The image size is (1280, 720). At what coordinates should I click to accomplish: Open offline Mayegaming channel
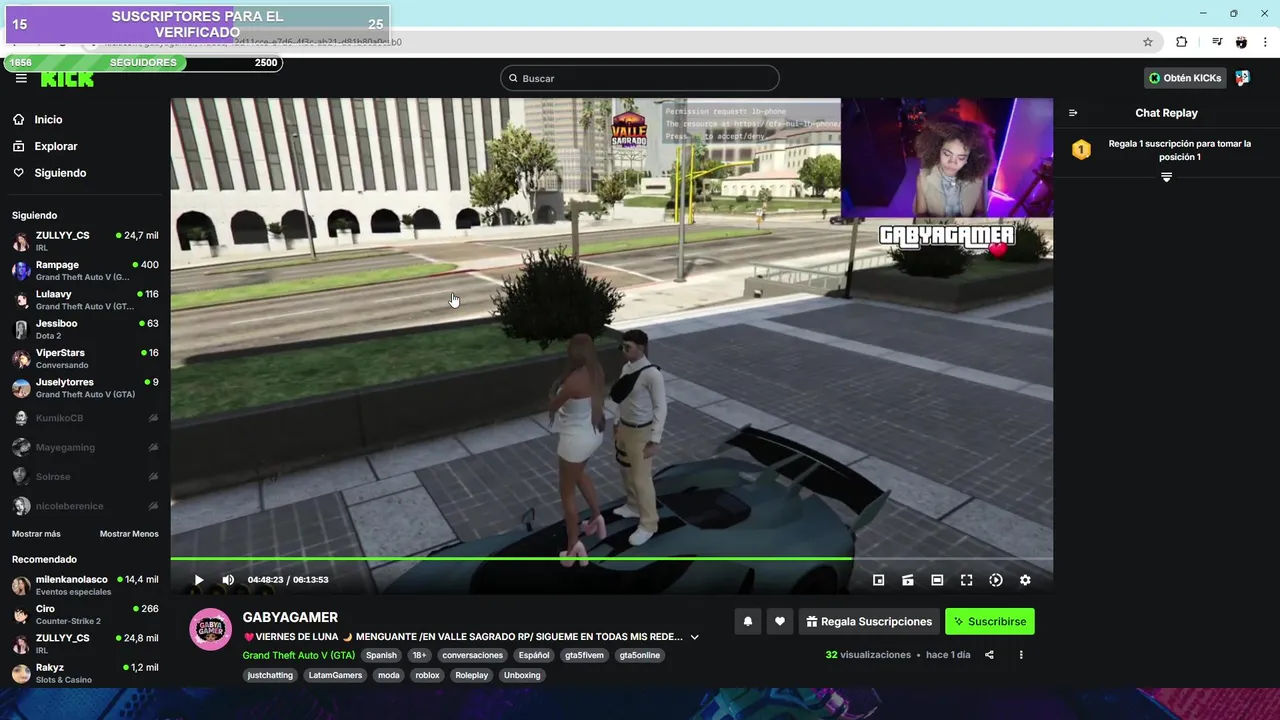(x=85, y=447)
